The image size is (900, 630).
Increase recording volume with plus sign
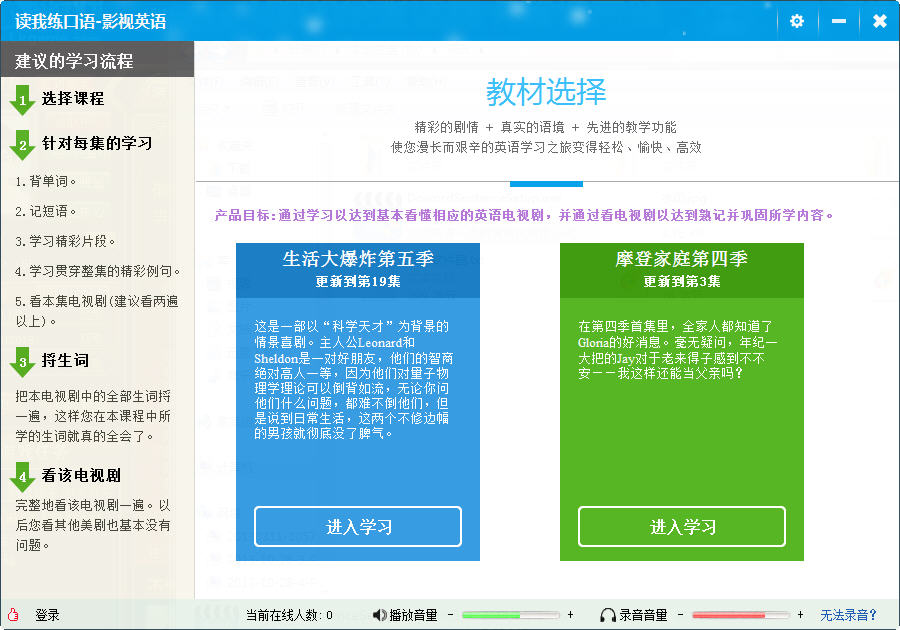[x=800, y=615]
